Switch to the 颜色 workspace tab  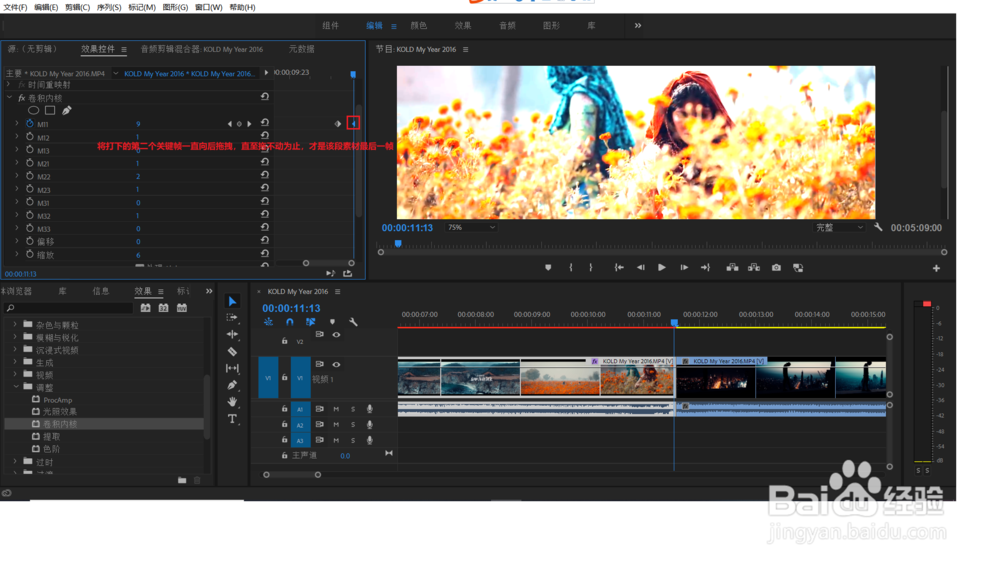pyautogui.click(x=418, y=26)
